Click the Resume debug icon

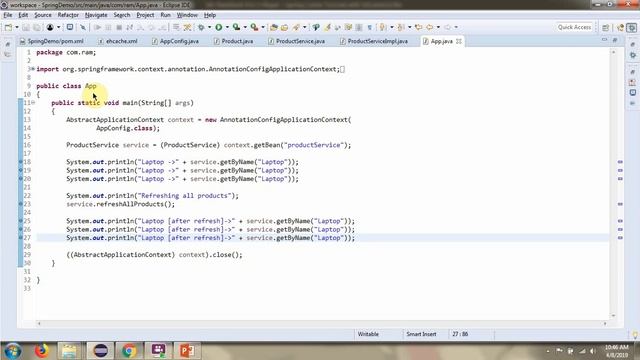pyautogui.click(x=97, y=27)
